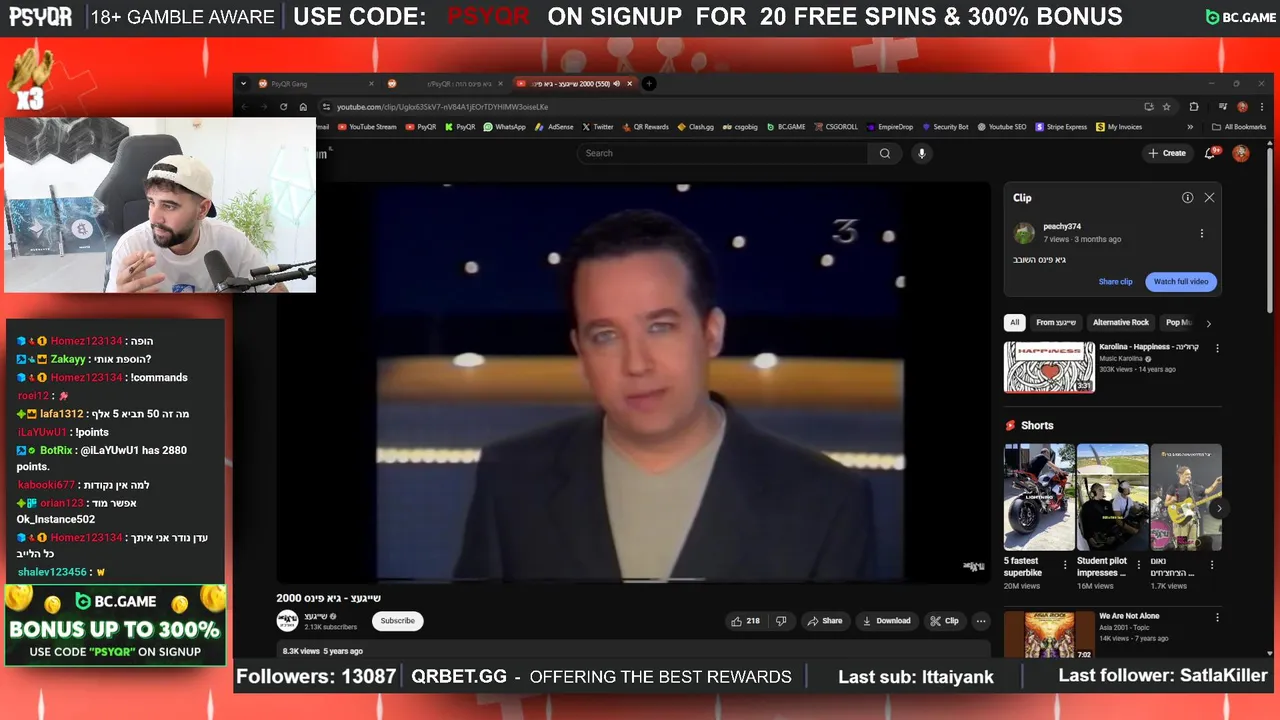Screen dimensions: 1280x720
Task: Click the Share button under the video
Action: 825,621
